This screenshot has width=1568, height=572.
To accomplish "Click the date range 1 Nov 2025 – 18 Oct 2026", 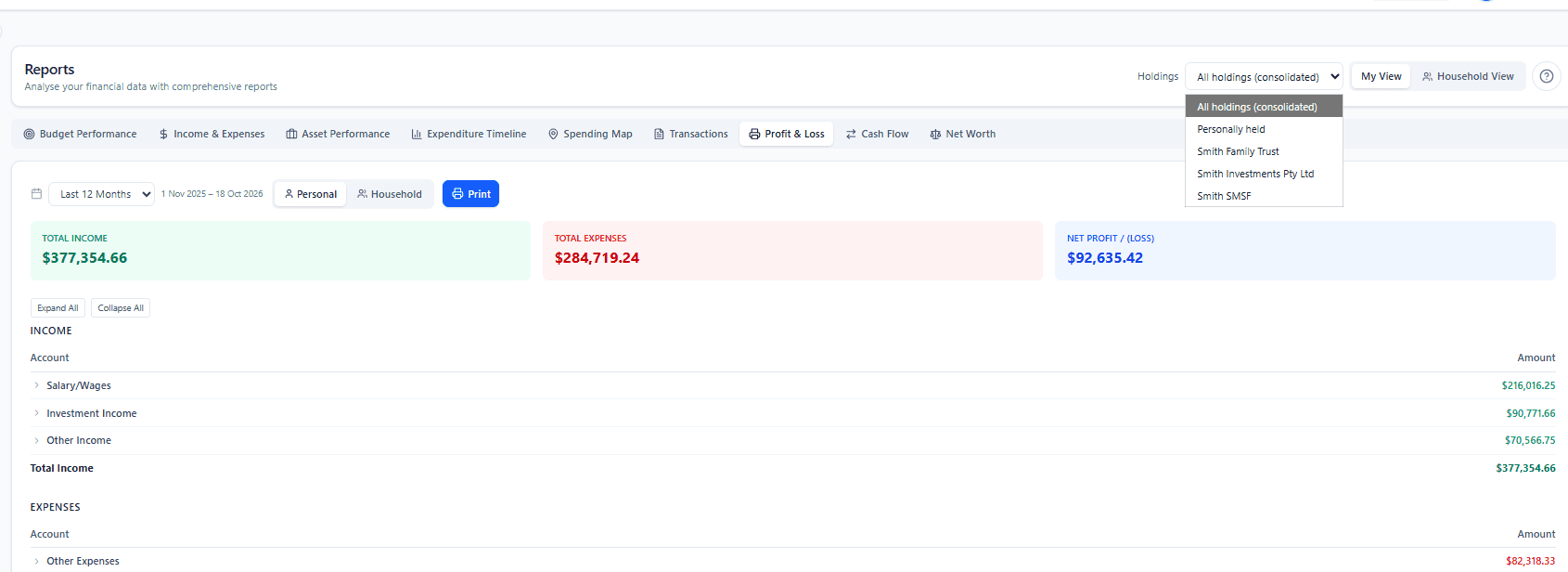I will point(212,194).
